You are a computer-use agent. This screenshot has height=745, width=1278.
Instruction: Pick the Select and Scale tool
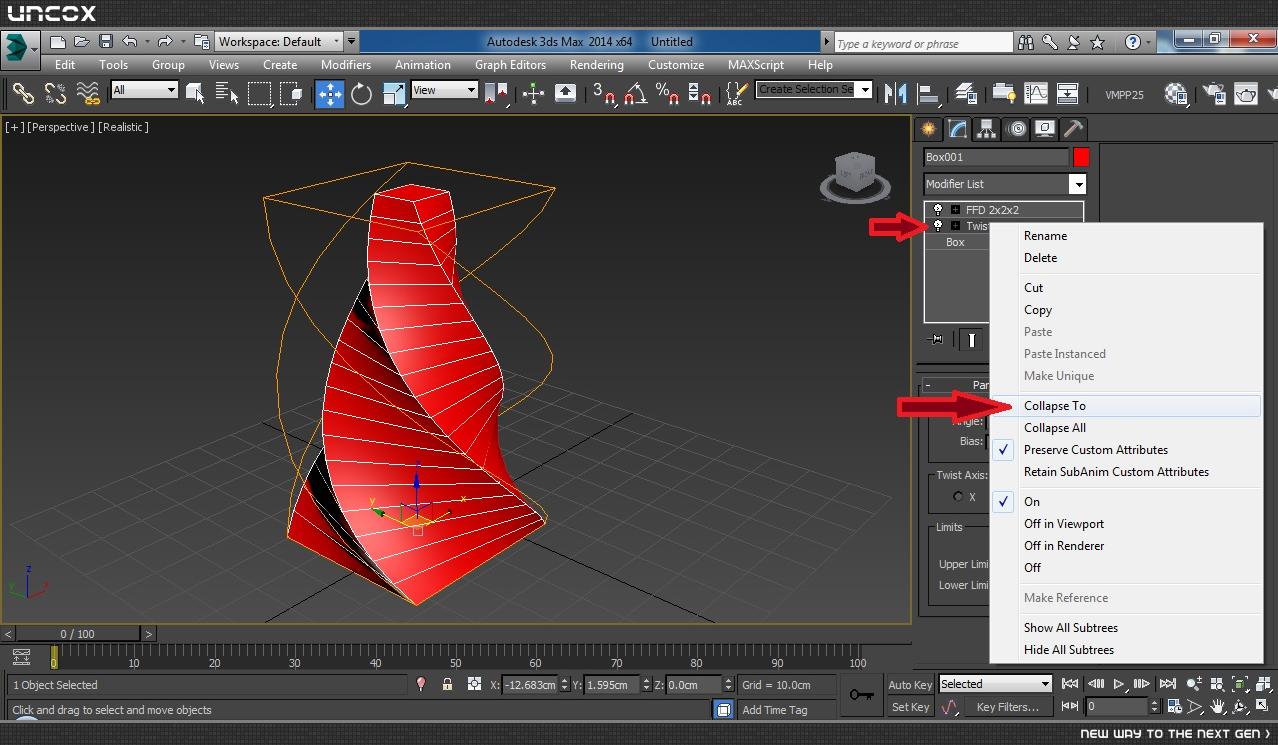point(394,94)
